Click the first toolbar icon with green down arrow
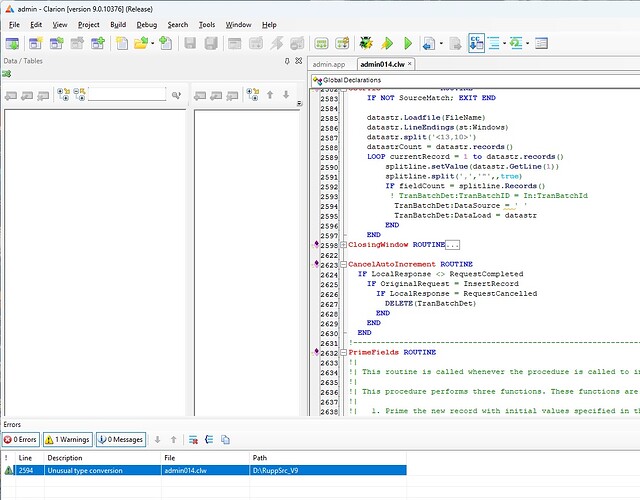The width and height of the screenshot is (640, 500). click(12, 43)
